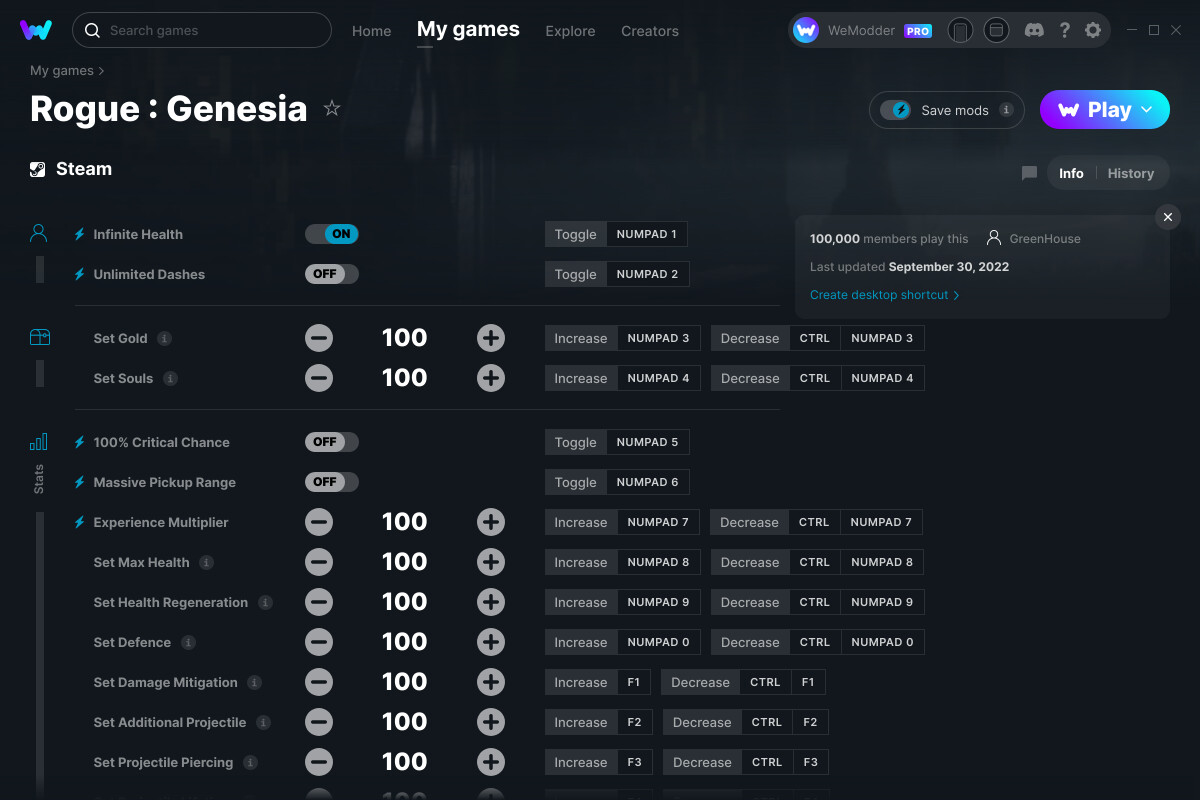Increase Set Gold with the plus button
The image size is (1200, 800).
click(x=491, y=338)
